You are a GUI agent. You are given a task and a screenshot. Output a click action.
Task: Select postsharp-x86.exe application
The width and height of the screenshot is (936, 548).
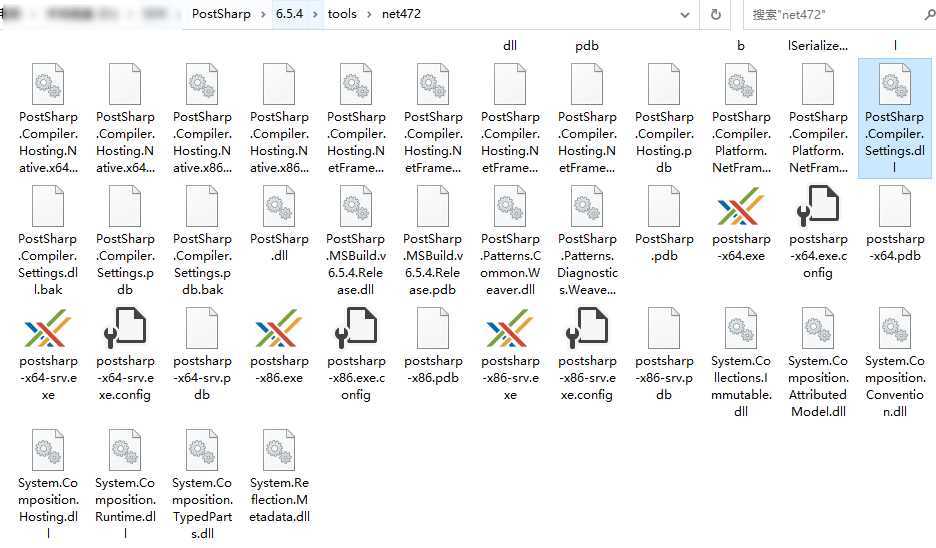pyautogui.click(x=279, y=346)
